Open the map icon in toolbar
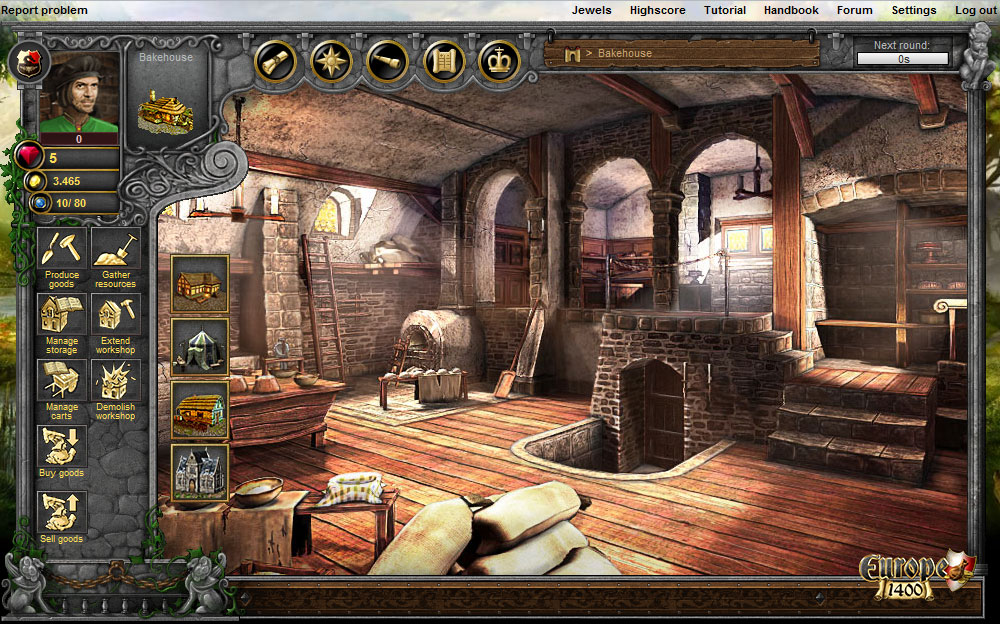The width and height of the screenshot is (1000, 624). [x=443, y=62]
